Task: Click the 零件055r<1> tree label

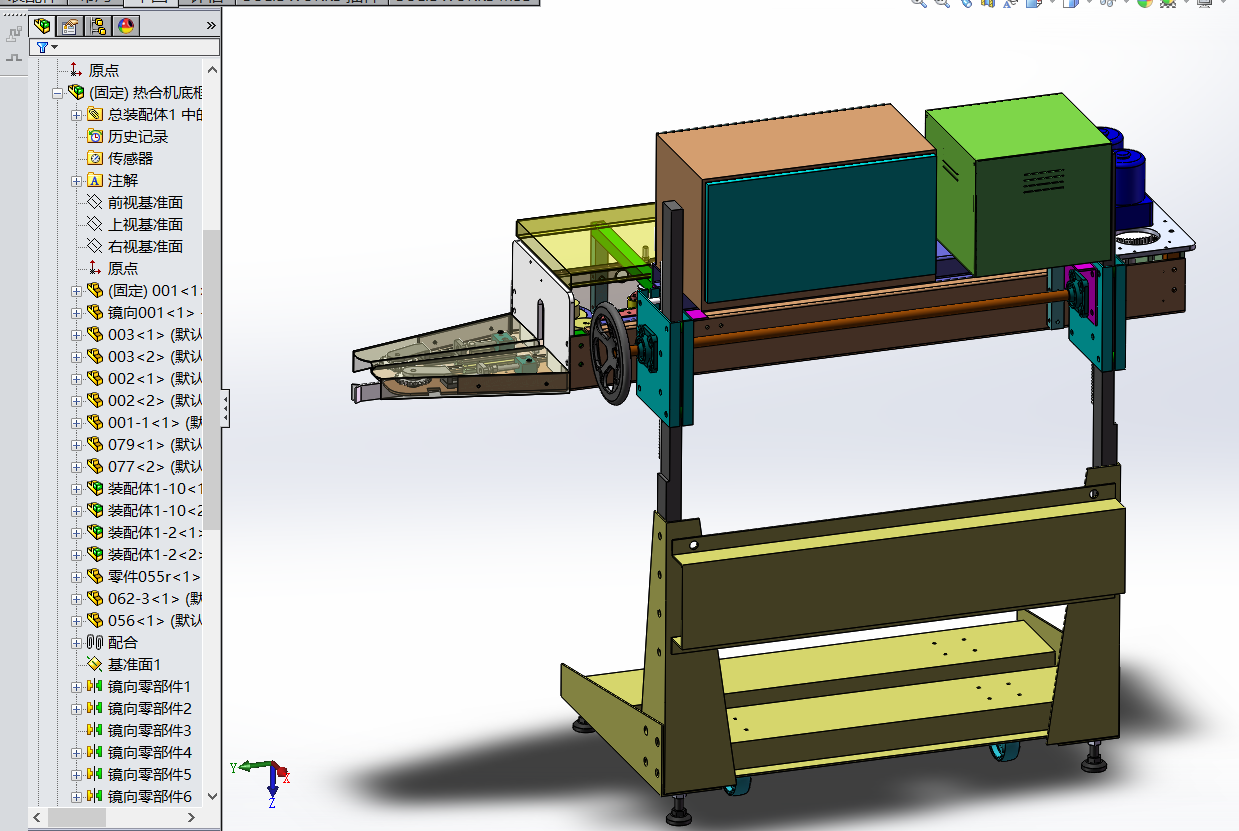Action: 154,576
